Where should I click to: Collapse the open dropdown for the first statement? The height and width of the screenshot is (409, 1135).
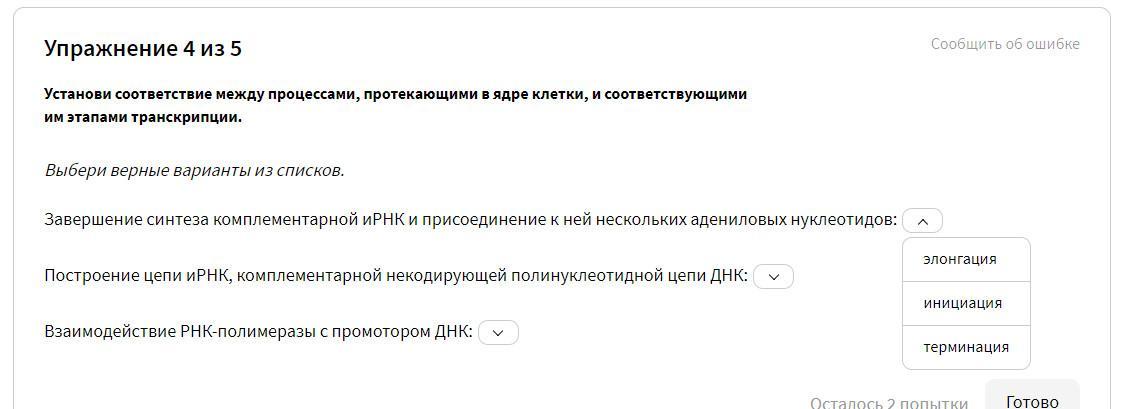tap(922, 221)
